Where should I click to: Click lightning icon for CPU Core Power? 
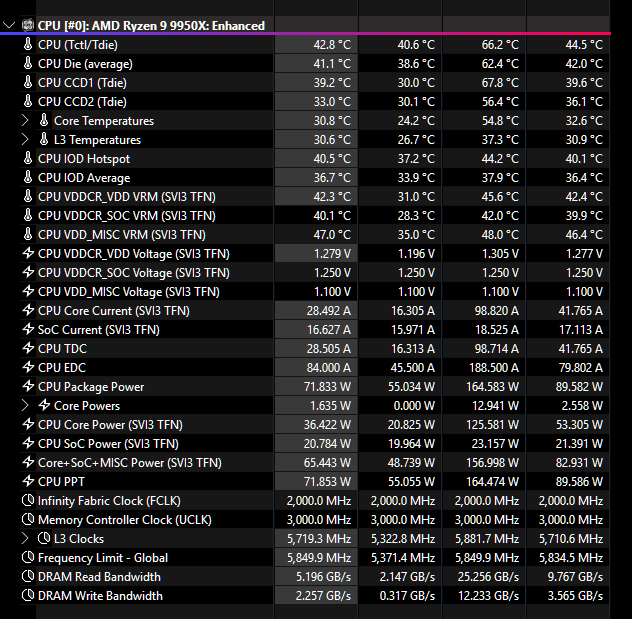pyautogui.click(x=28, y=424)
